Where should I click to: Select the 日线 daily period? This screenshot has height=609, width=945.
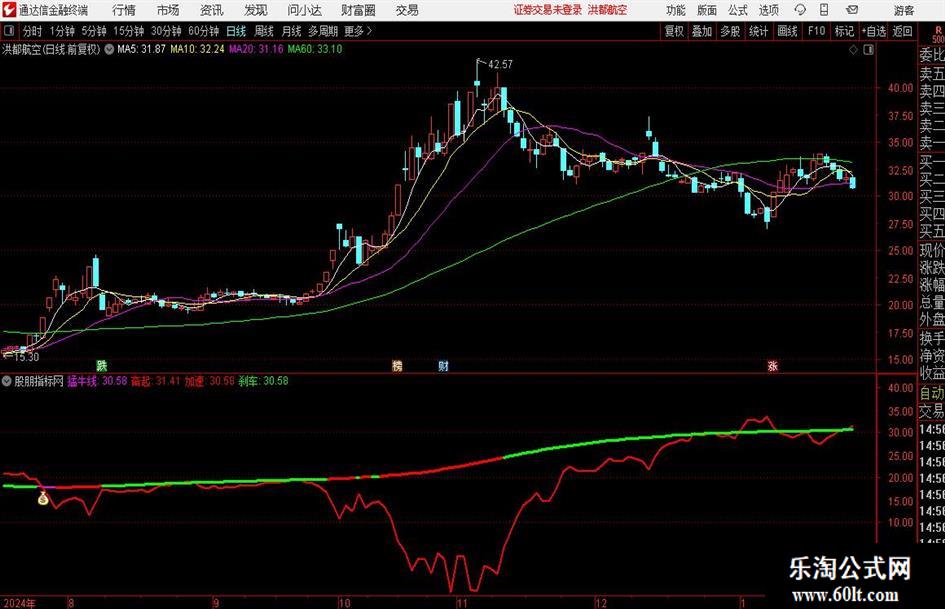point(236,31)
